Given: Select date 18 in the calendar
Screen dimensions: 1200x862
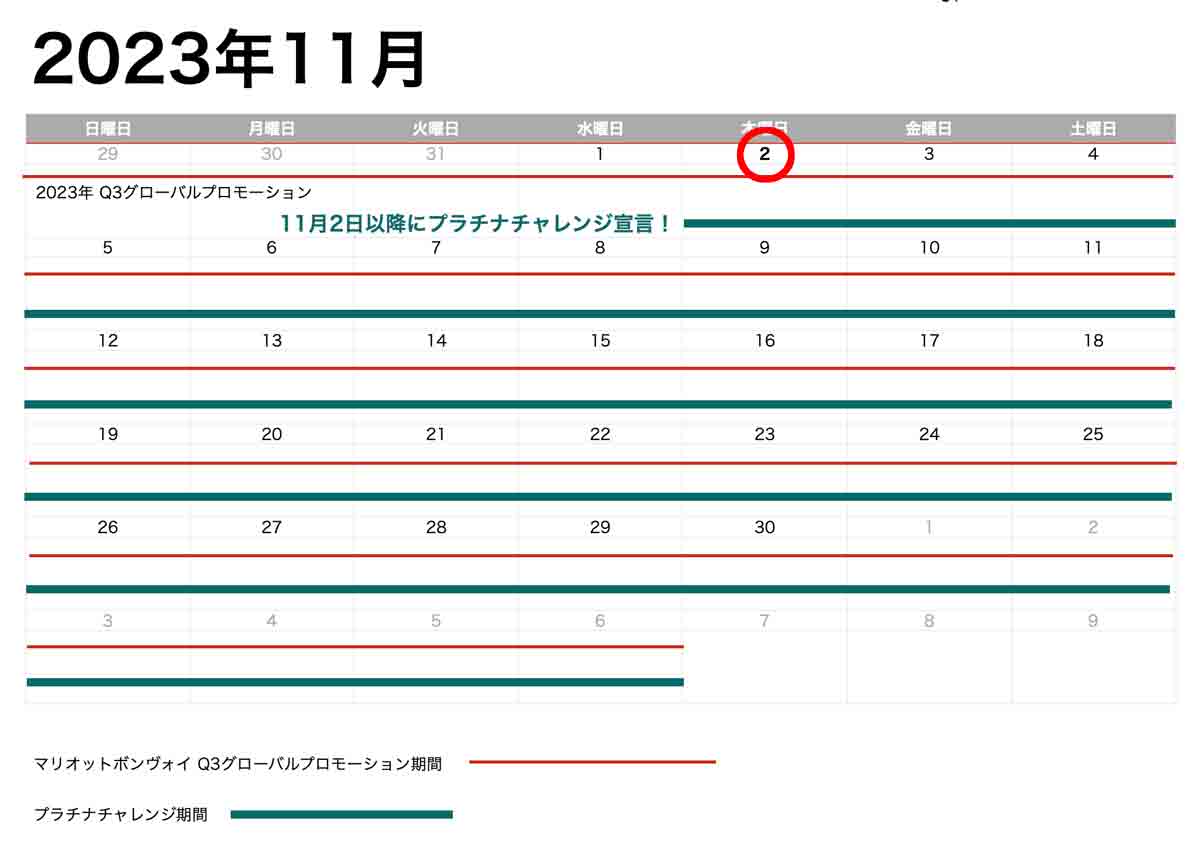Looking at the screenshot, I should pos(1093,340).
